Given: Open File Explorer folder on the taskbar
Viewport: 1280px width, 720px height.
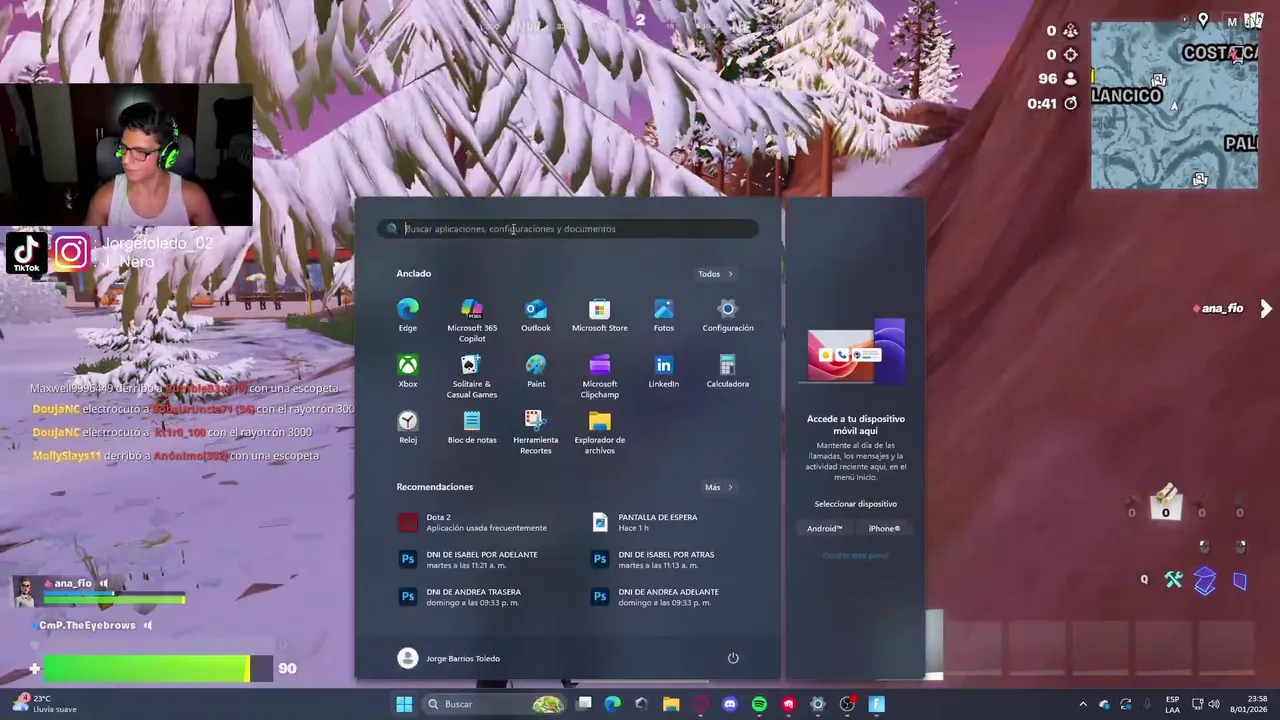Looking at the screenshot, I should (x=671, y=704).
